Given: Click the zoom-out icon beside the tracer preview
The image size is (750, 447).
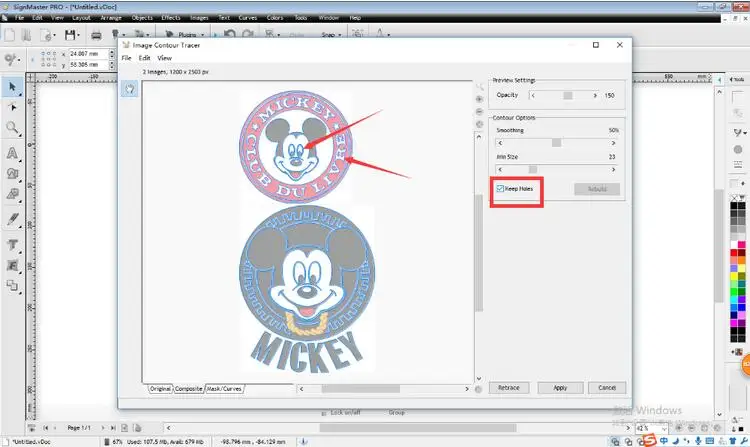Looking at the screenshot, I should click(x=479, y=111).
